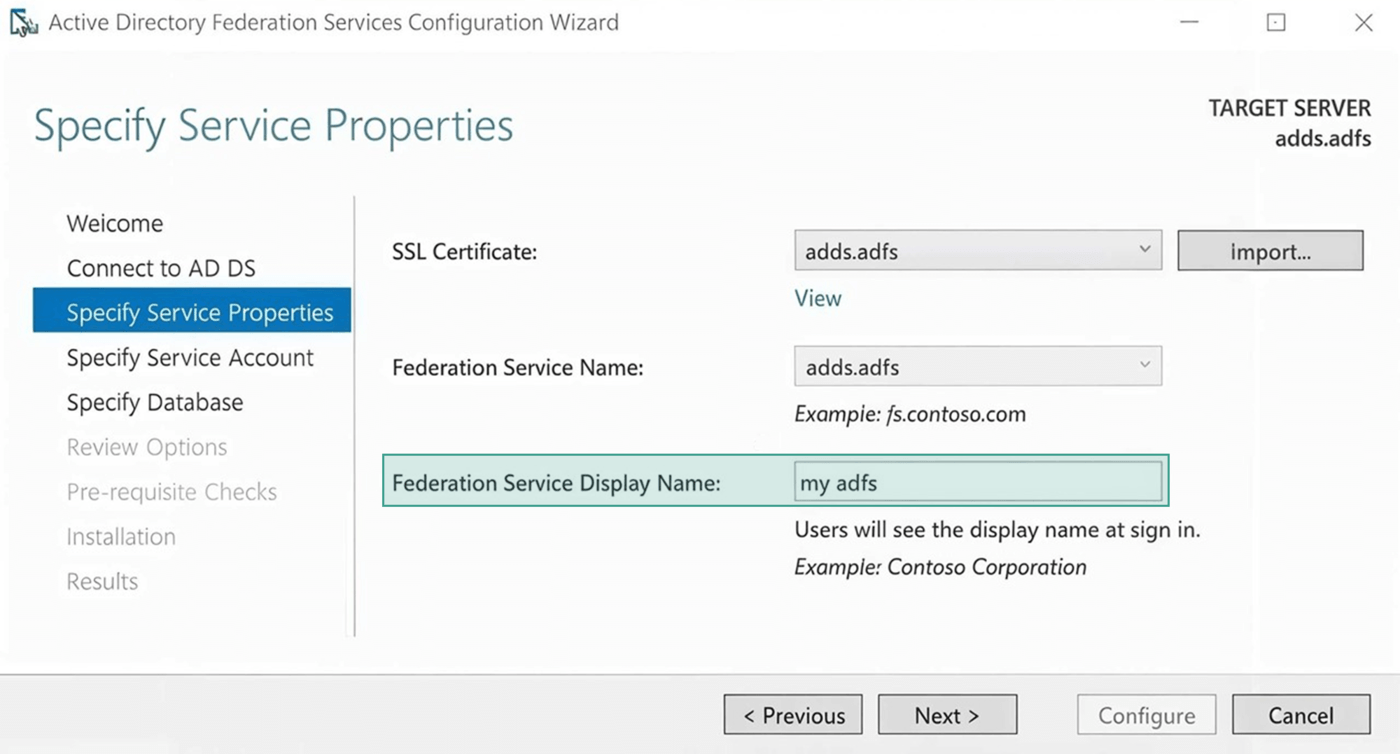Select the Connect to AD DS step
The height and width of the screenshot is (754, 1400).
tap(161, 268)
